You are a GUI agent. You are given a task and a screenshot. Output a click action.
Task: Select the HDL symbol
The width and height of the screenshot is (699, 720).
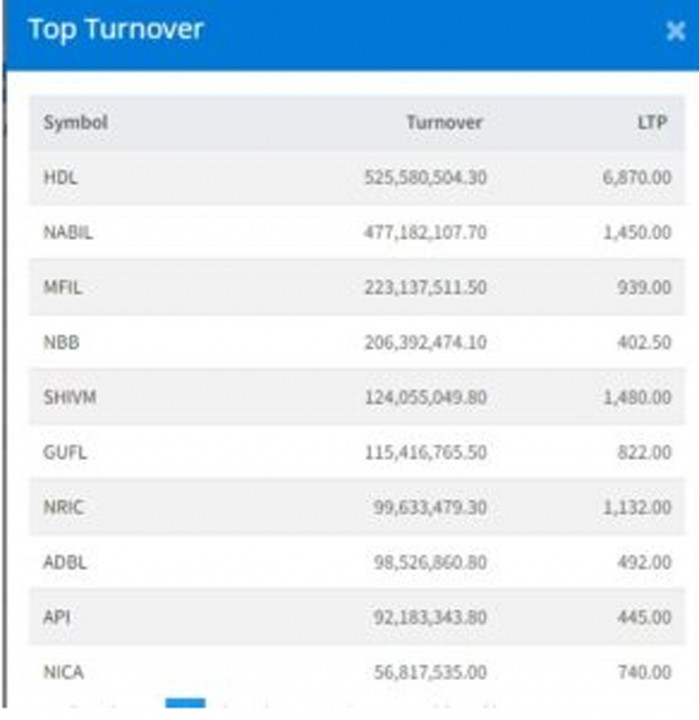60,177
